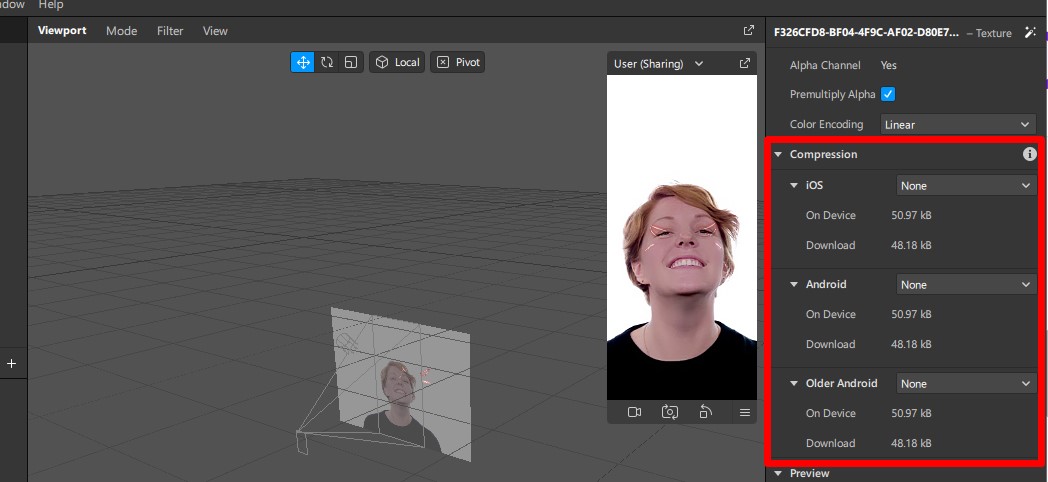Collapse the Compression section
This screenshot has width=1048, height=482.
tap(778, 154)
